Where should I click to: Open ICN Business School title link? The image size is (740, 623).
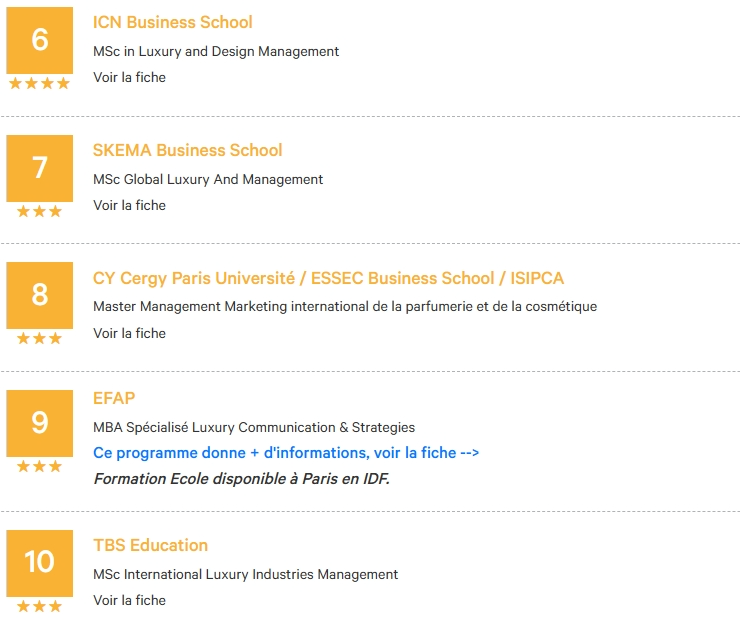[172, 22]
